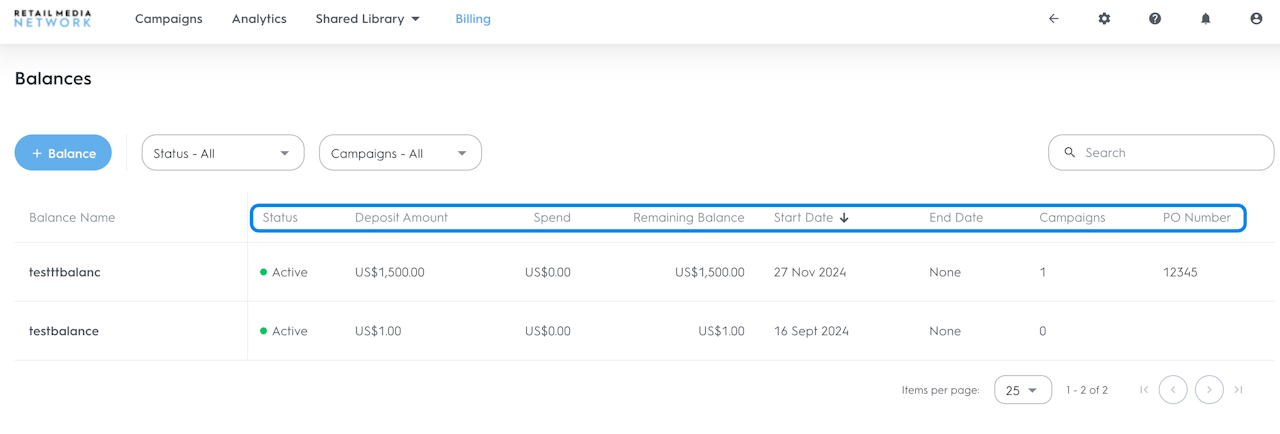Click the help question mark icon

tap(1155, 19)
